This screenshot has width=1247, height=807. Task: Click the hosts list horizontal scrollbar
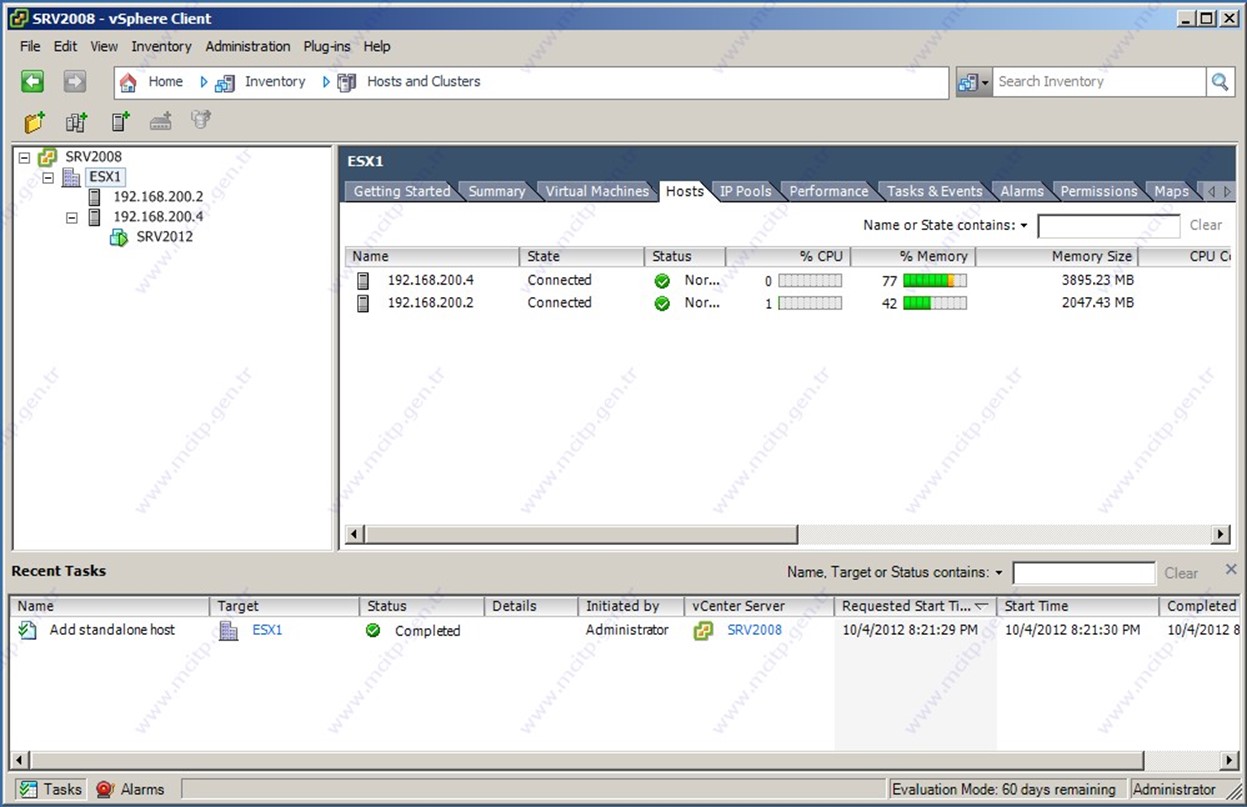point(580,535)
